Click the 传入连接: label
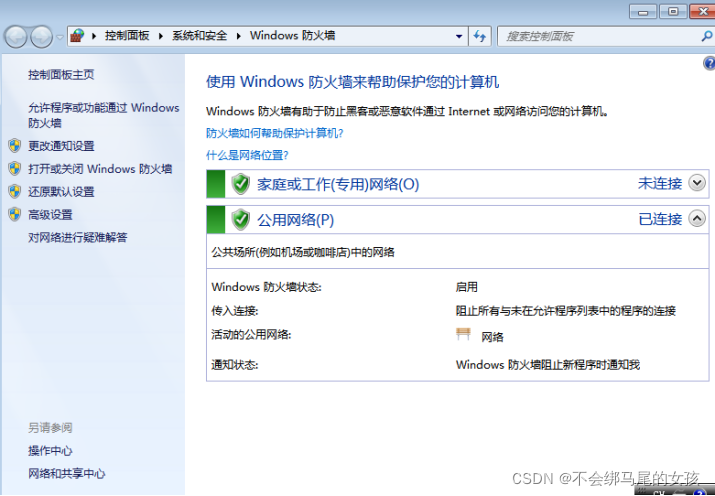The height and width of the screenshot is (496, 715). coord(234,311)
